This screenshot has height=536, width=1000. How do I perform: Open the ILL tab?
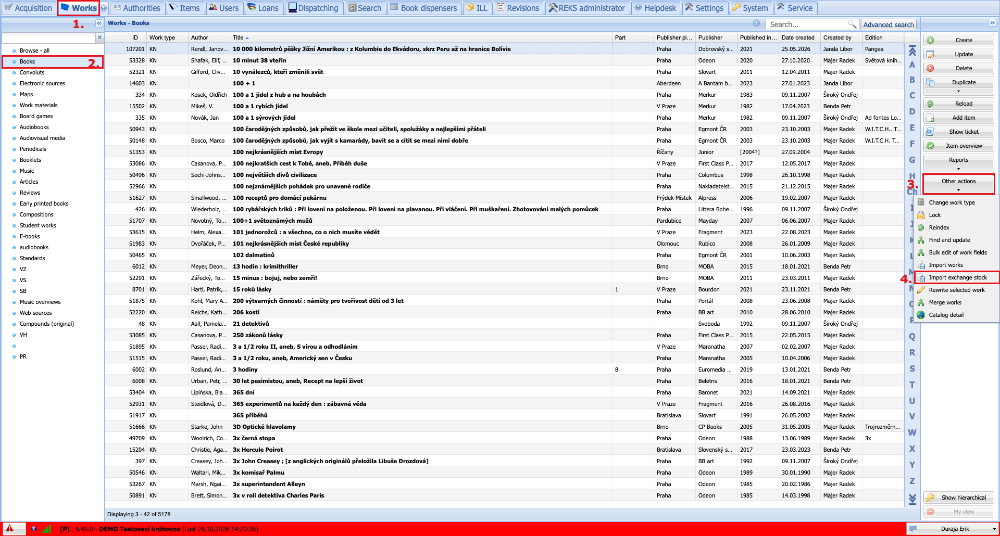[478, 8]
